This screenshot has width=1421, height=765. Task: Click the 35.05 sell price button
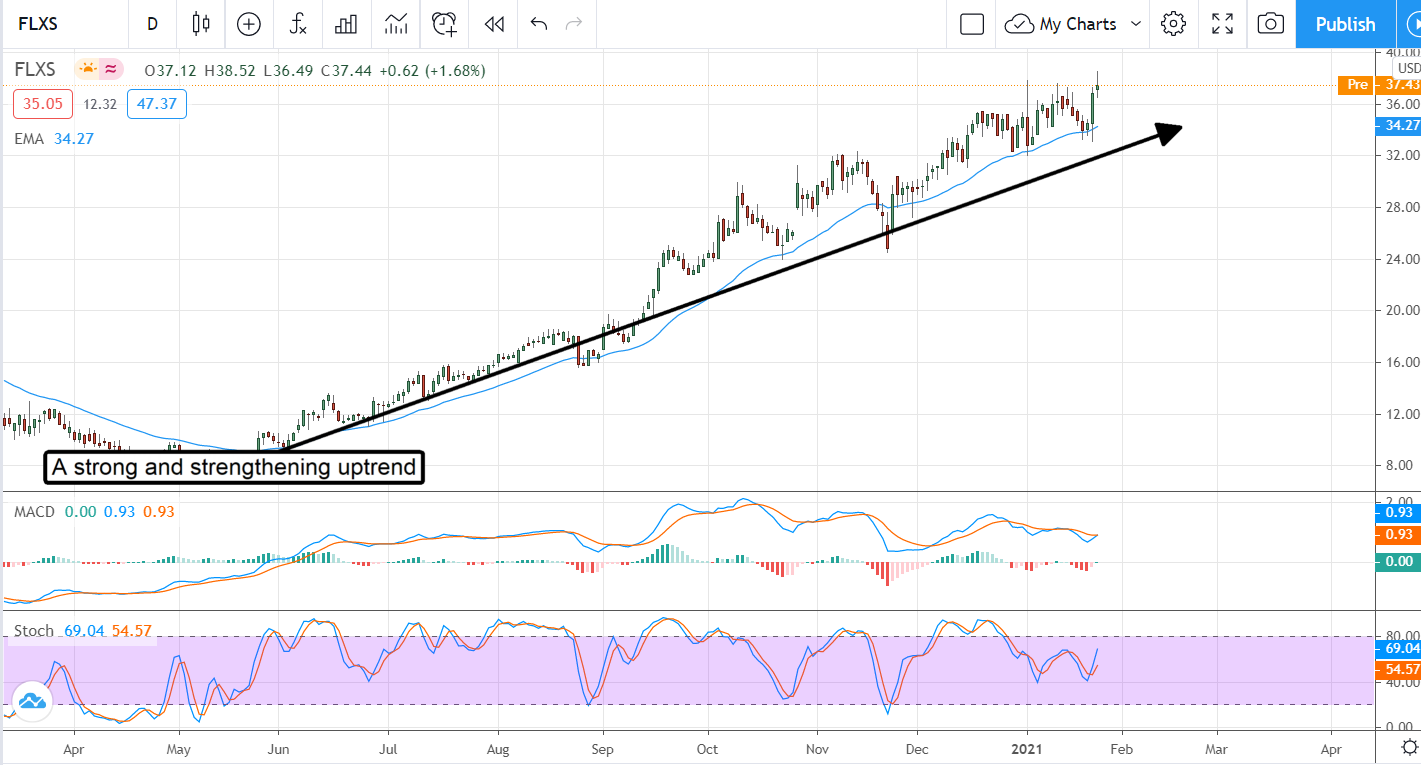tap(43, 104)
